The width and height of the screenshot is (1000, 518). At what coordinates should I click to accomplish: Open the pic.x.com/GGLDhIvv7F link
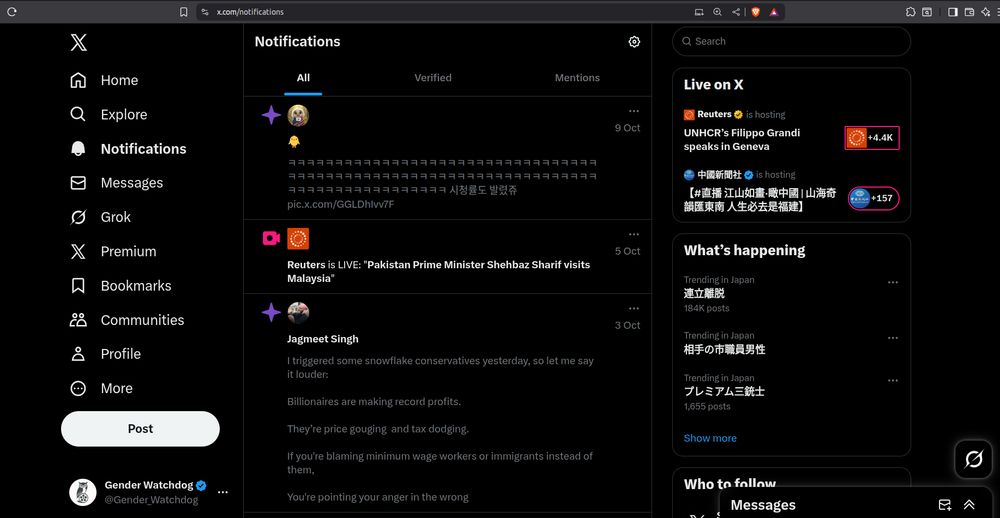point(341,204)
